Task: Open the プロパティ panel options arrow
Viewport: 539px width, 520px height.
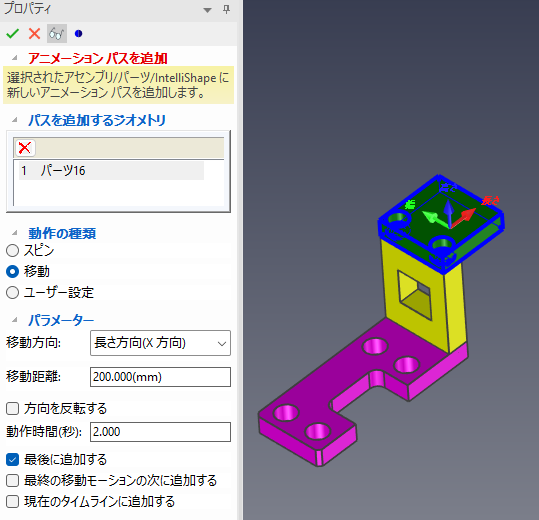Action: (x=207, y=10)
